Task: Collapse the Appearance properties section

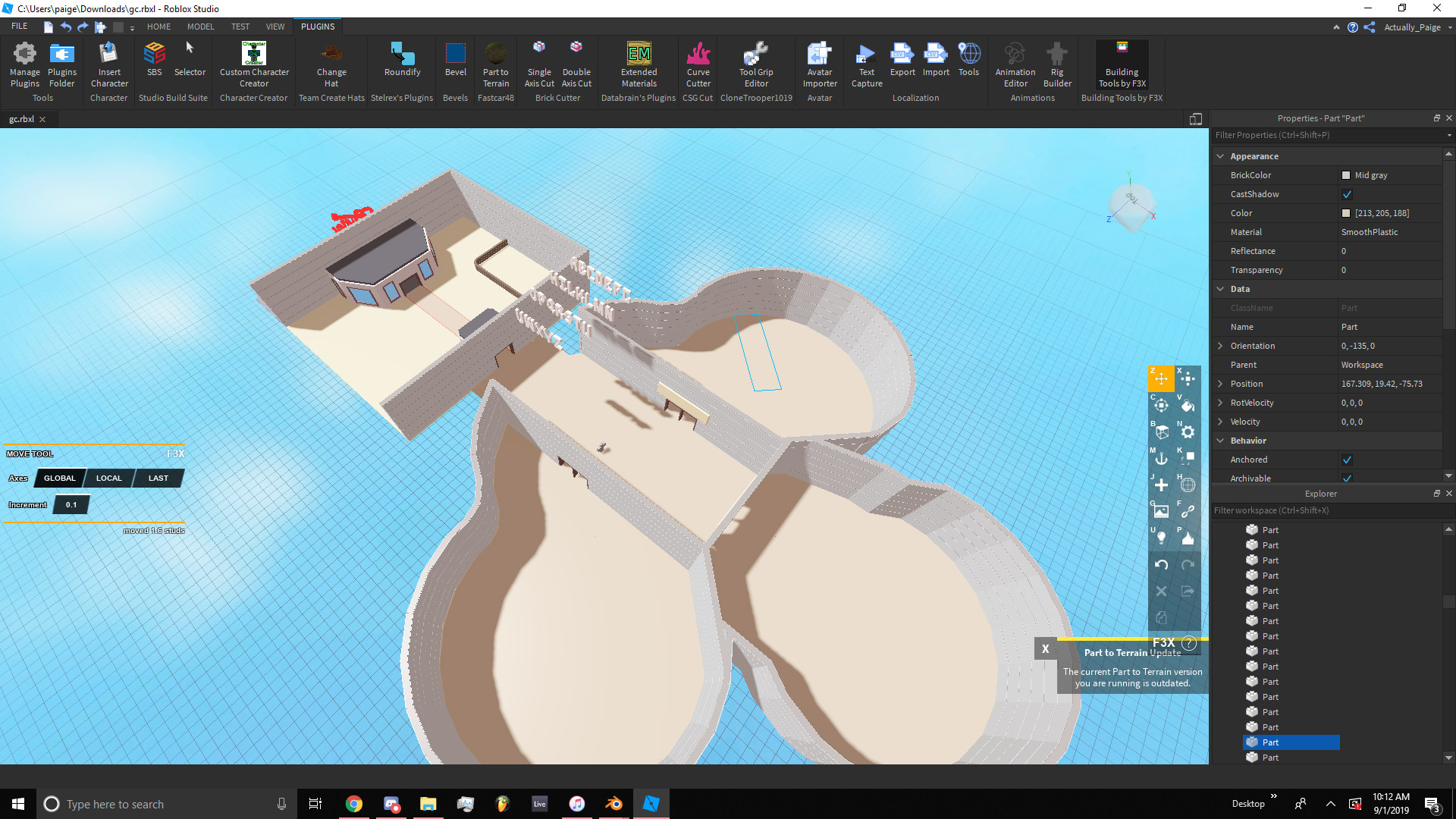Action: pos(1220,155)
